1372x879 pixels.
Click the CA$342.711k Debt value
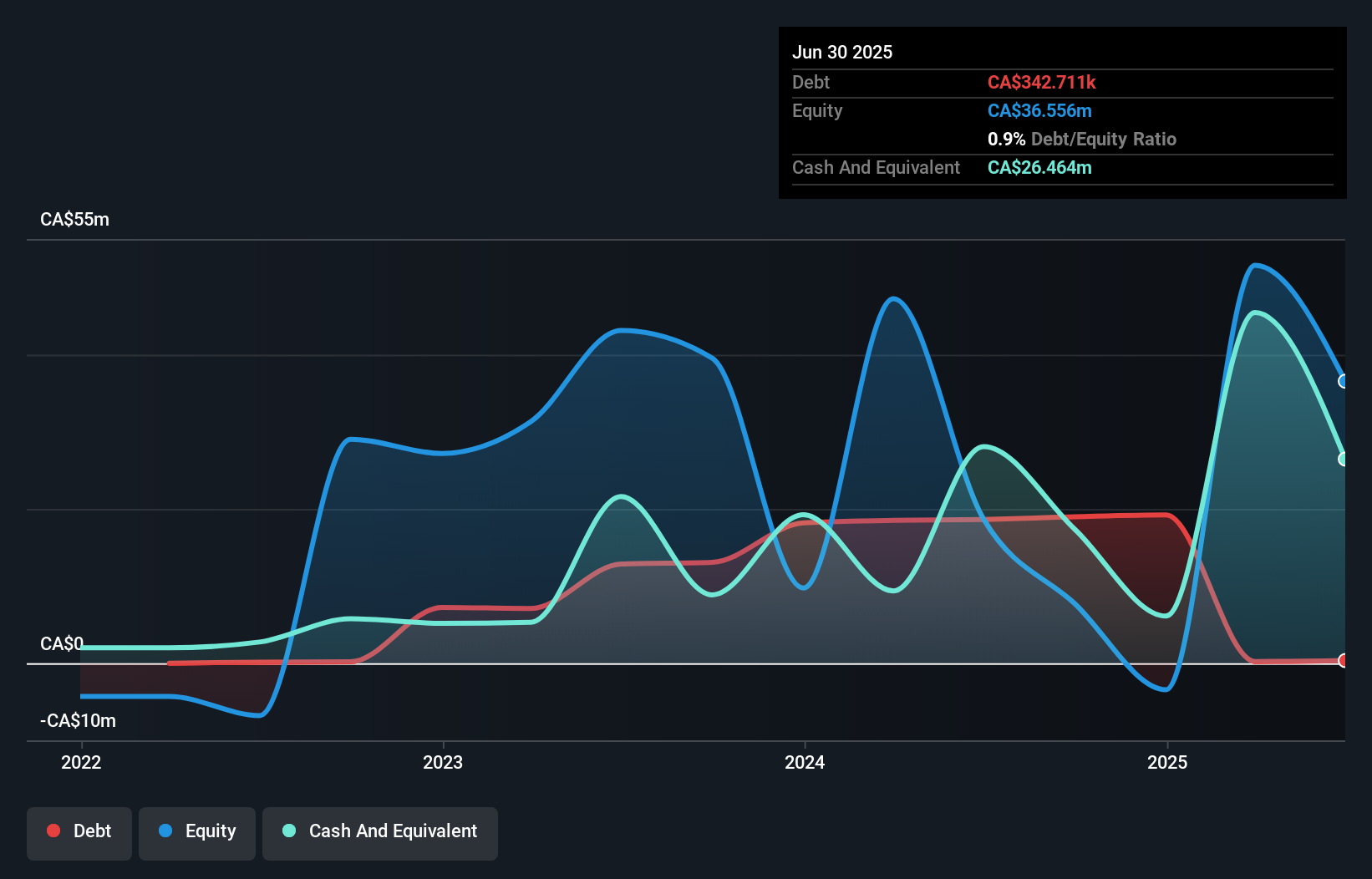pos(1043,82)
